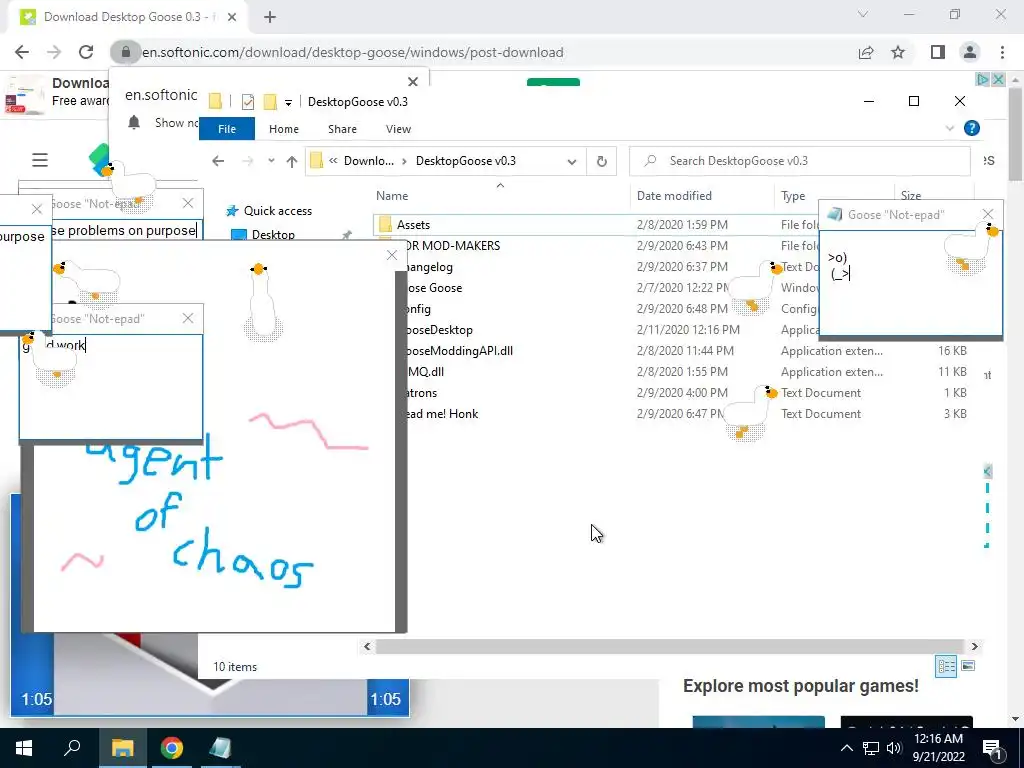Go back in File Explorer navigation
This screenshot has height=768, width=1024.
point(218,161)
